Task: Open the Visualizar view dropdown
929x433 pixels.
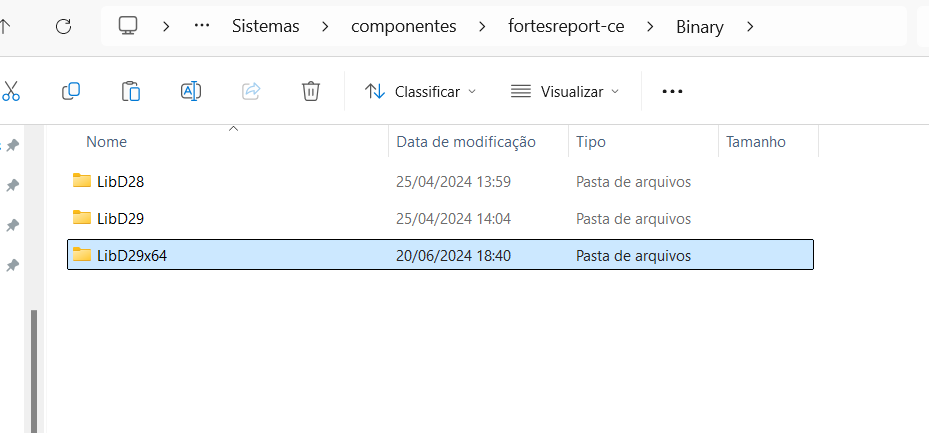Action: (565, 92)
